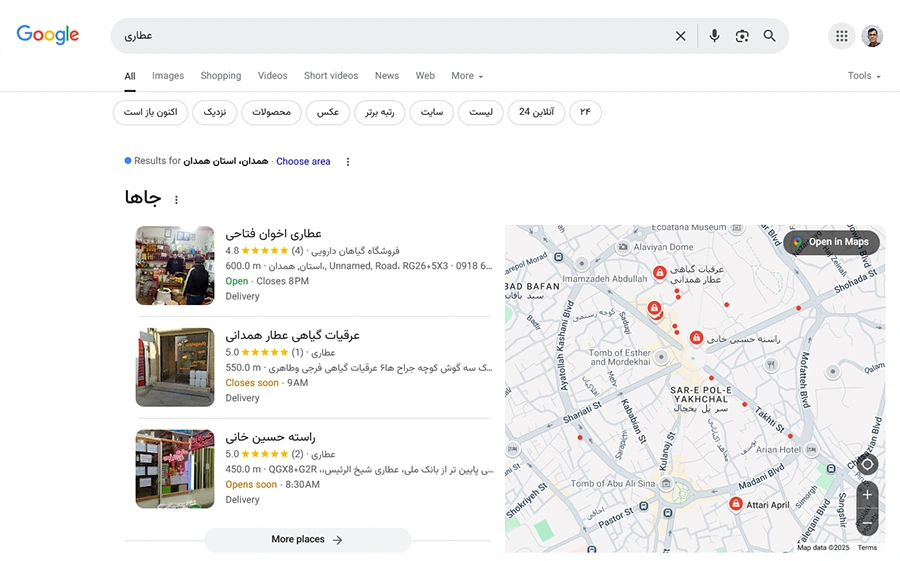Click the More places button
Image resolution: width=900 pixels, height=561 pixels.
click(308, 540)
